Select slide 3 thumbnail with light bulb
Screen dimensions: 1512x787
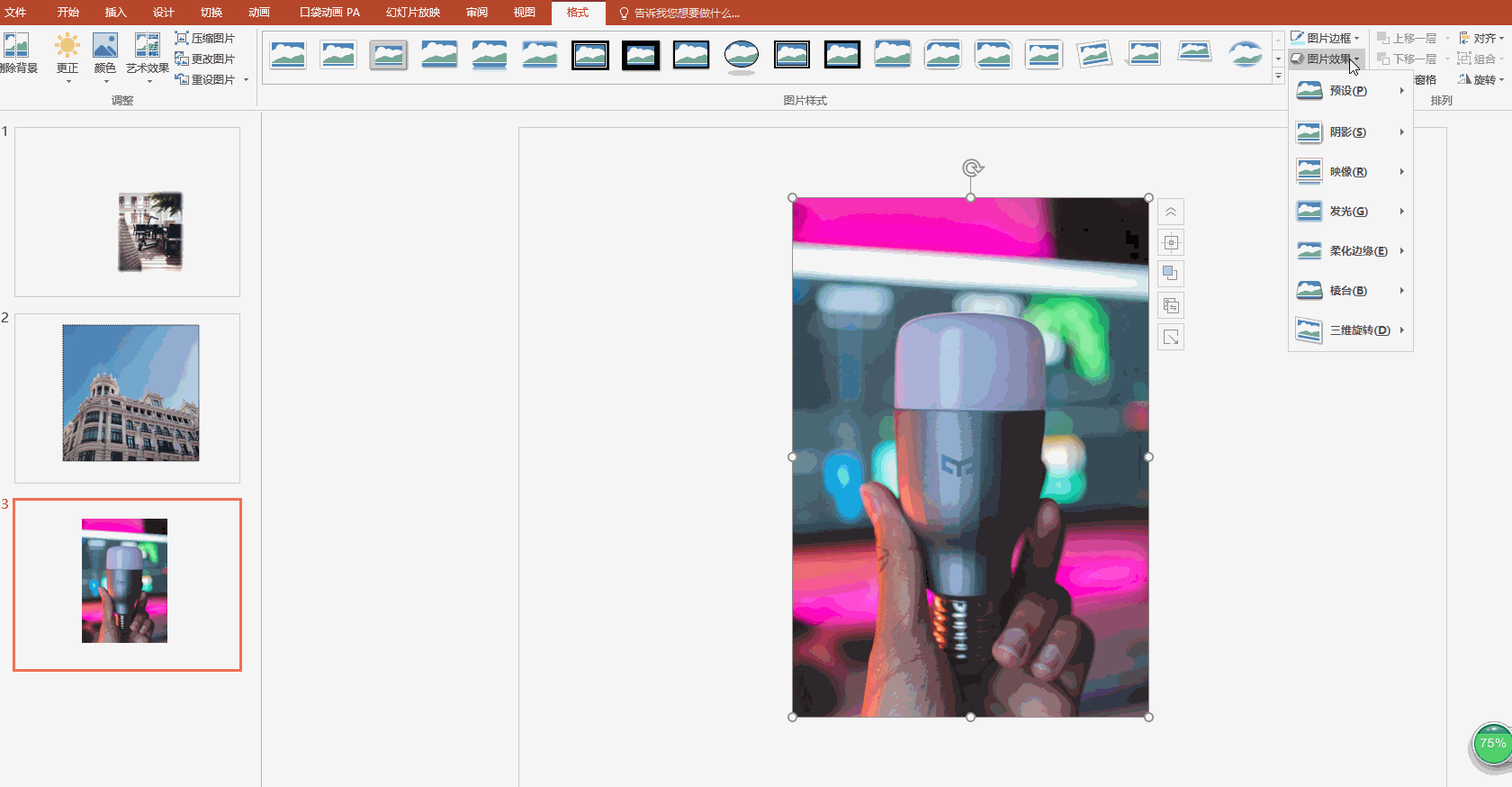tap(127, 584)
